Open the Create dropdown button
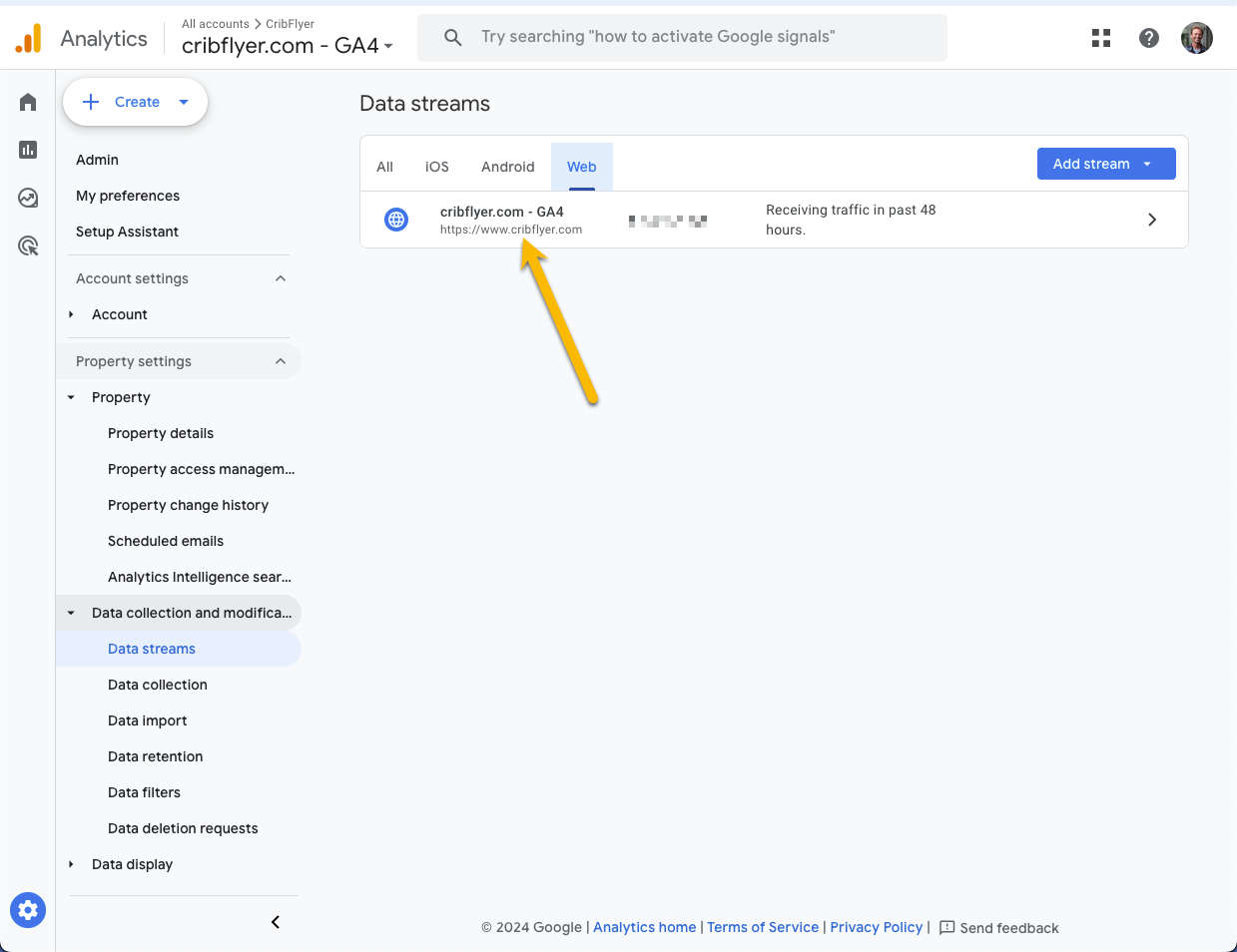The height and width of the screenshot is (952, 1237). pos(135,102)
